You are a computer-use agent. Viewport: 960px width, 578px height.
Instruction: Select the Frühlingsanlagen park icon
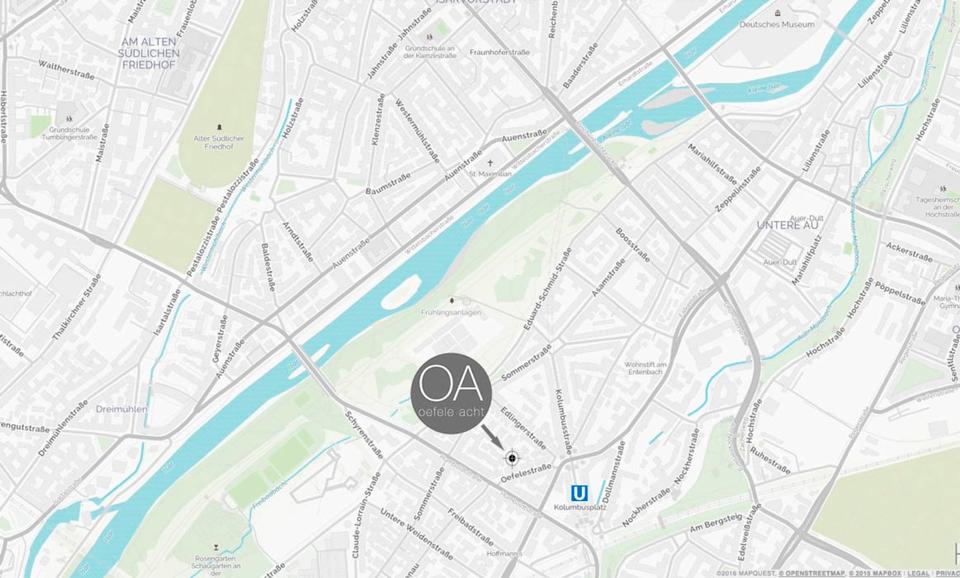(452, 301)
